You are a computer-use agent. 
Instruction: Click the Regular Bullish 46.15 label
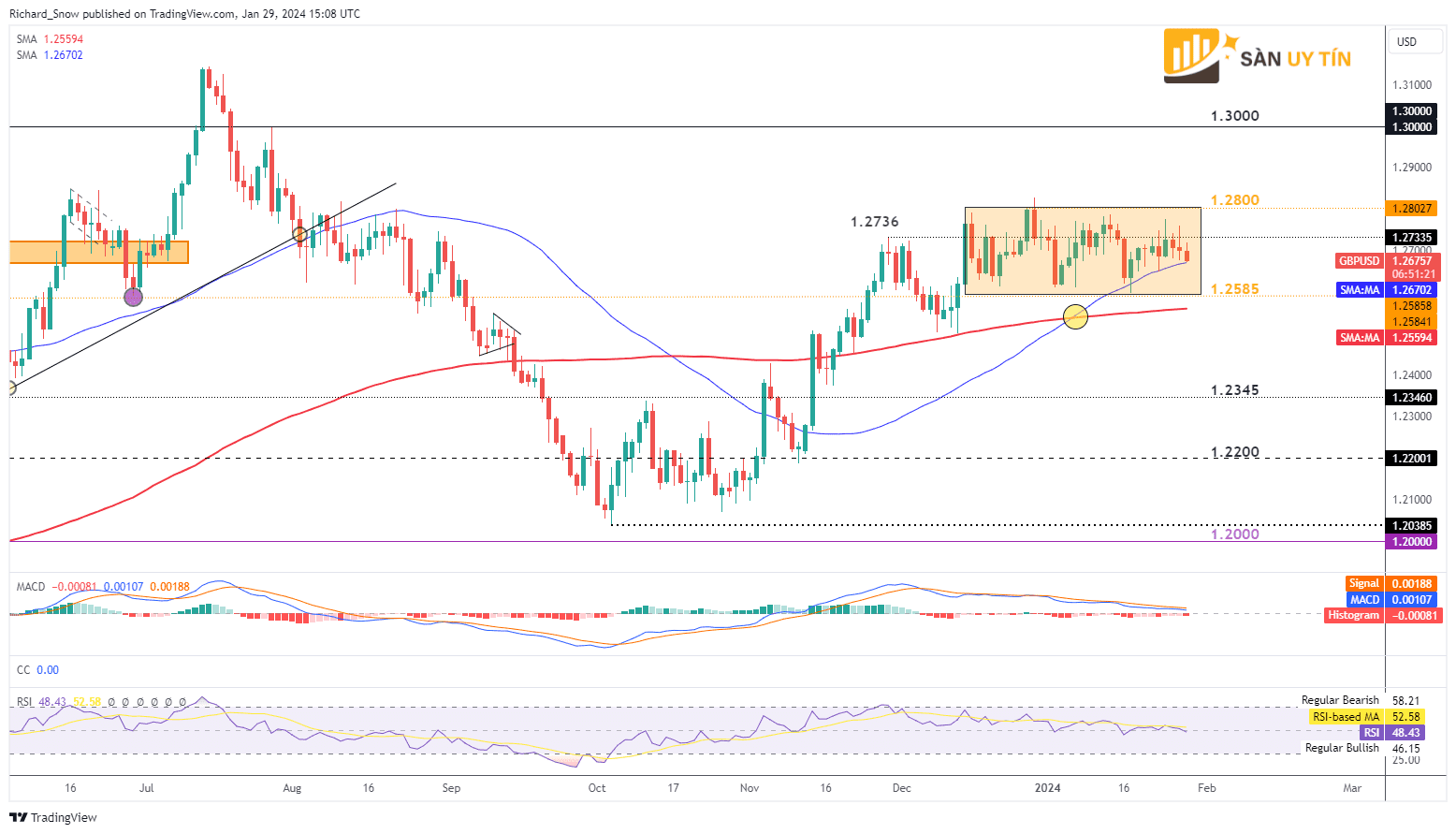pyautogui.click(x=1362, y=748)
